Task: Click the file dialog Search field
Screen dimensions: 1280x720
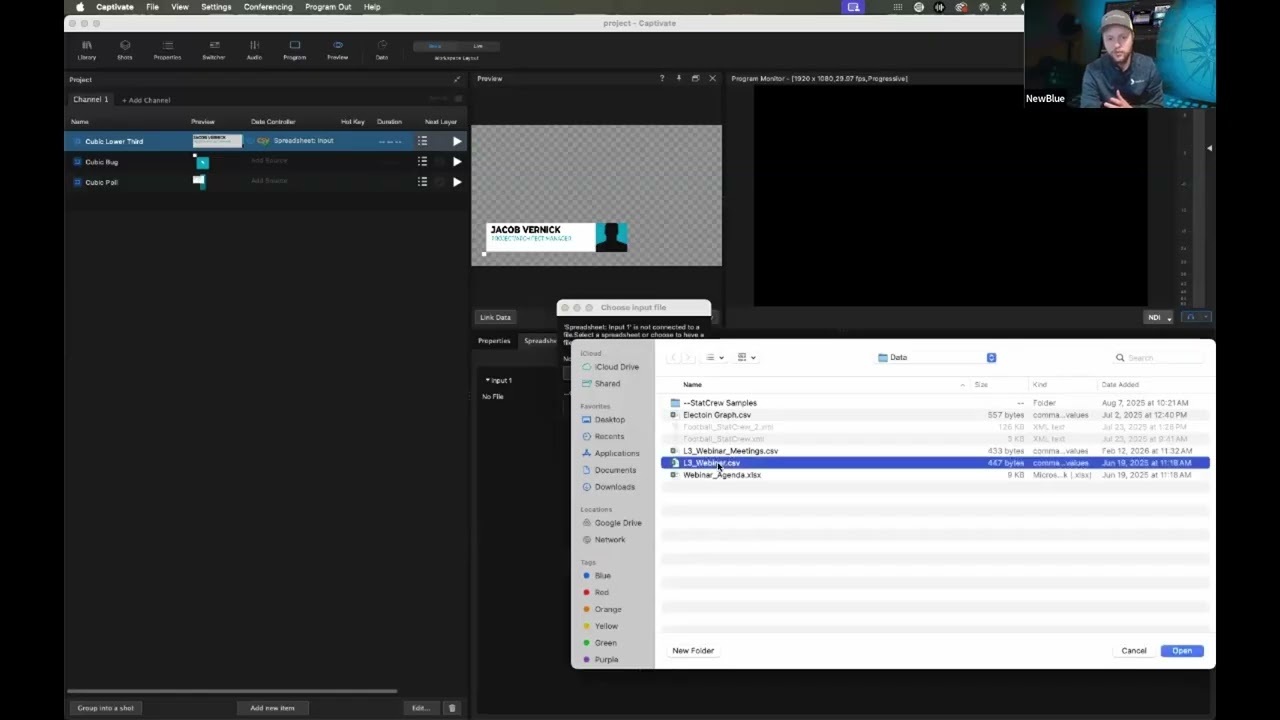Action: click(x=1160, y=357)
